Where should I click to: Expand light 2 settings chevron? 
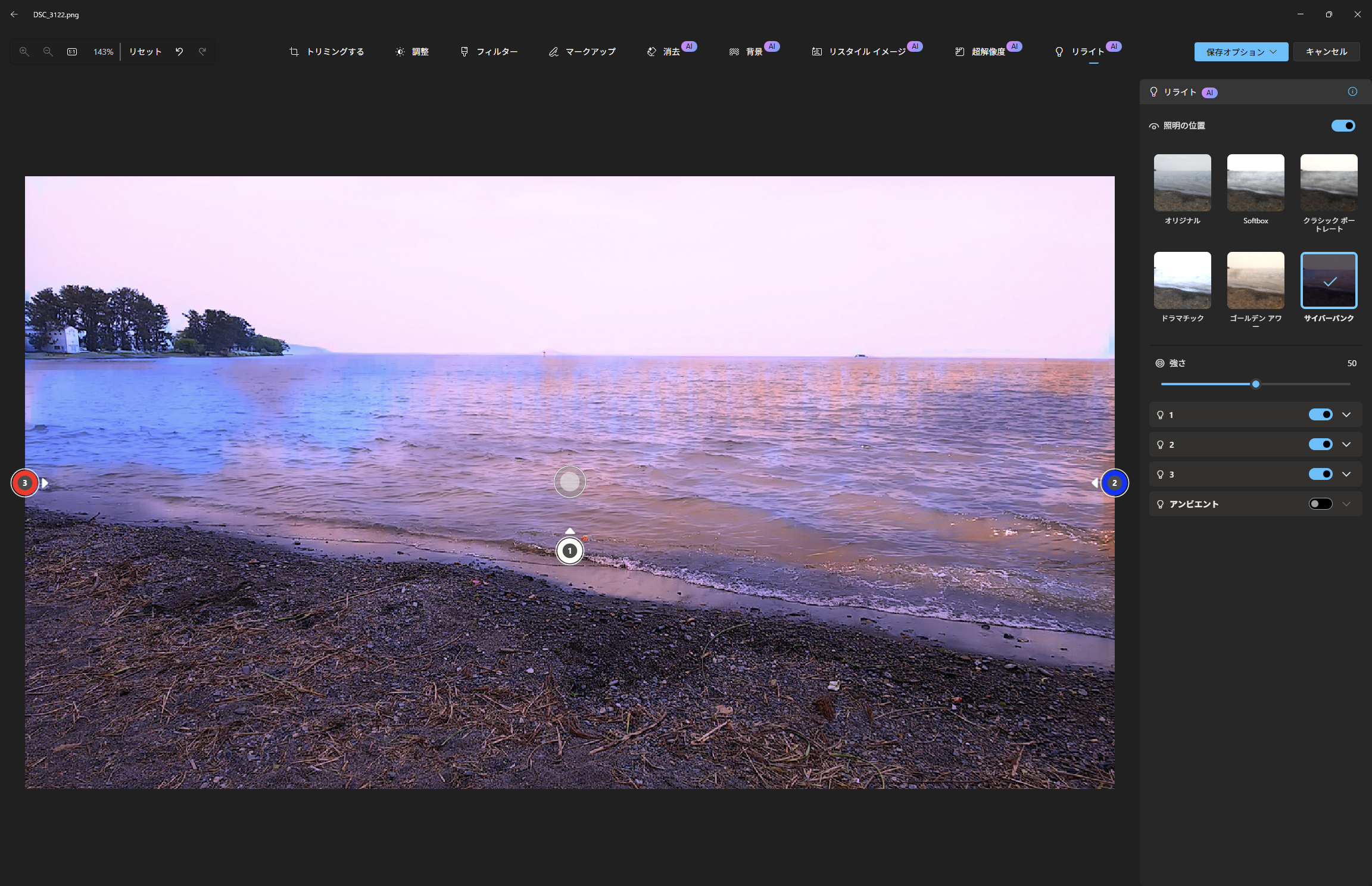(x=1346, y=445)
